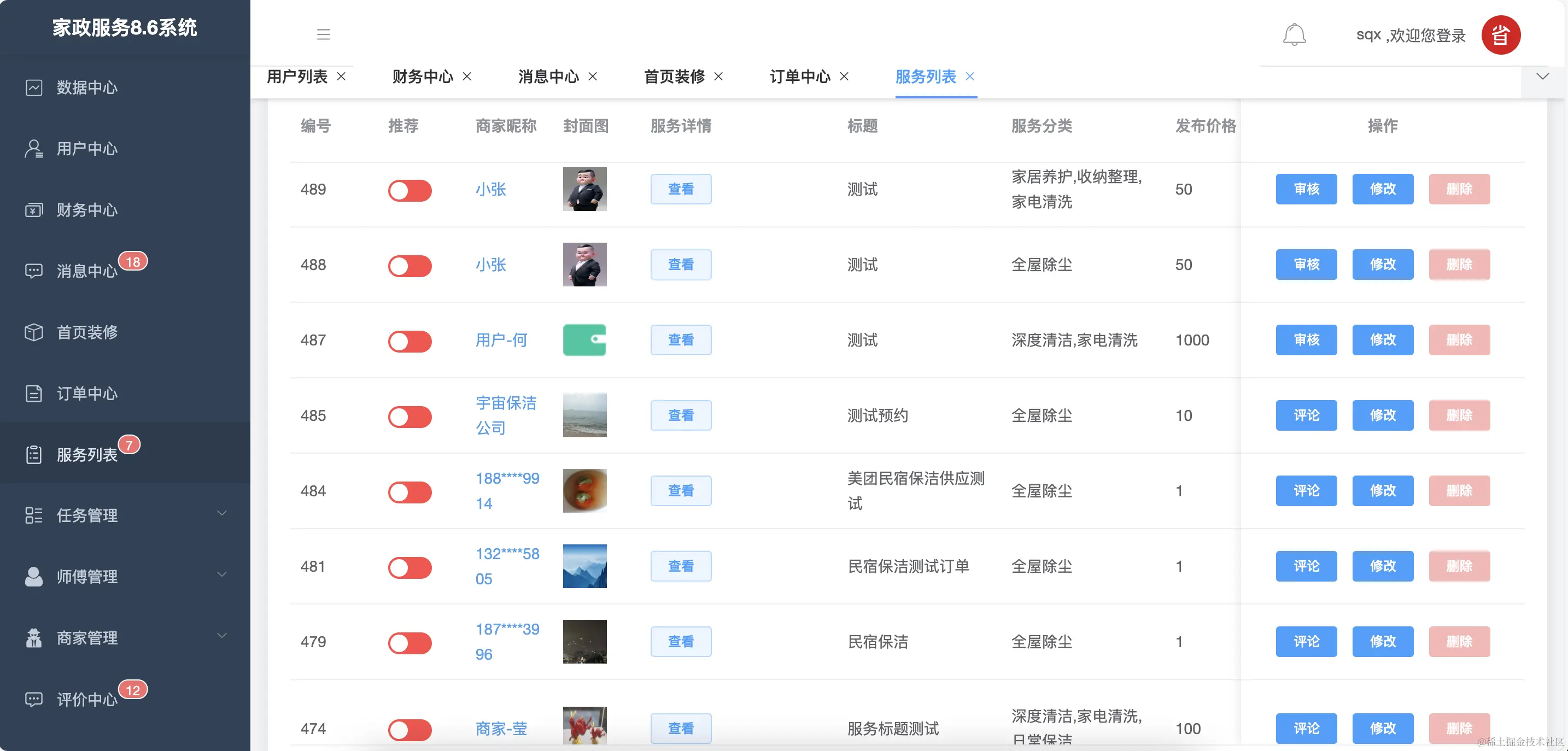This screenshot has width=1568, height=751.
Task: Expand the 商家管理 menu group
Action: [x=86, y=638]
